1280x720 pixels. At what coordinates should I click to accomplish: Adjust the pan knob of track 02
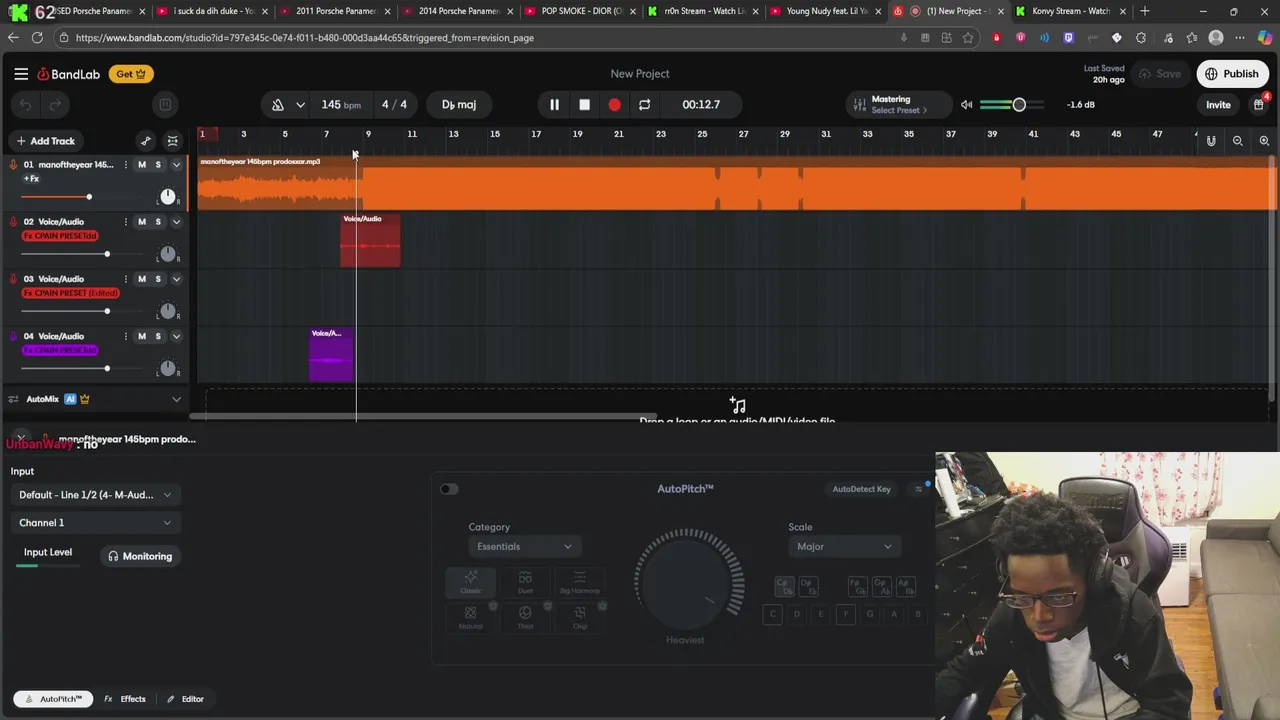click(167, 254)
